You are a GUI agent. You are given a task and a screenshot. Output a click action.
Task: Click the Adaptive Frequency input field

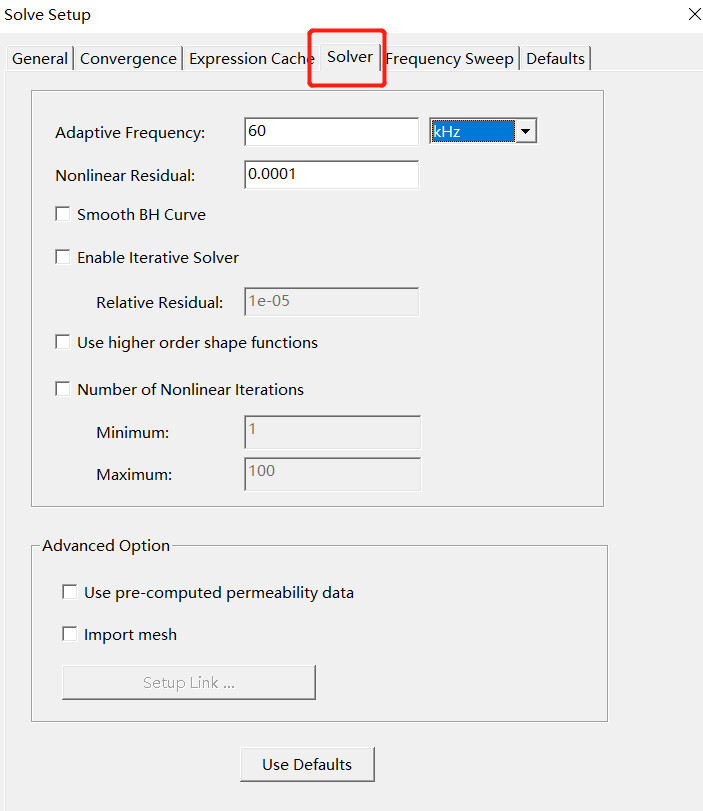[331, 132]
